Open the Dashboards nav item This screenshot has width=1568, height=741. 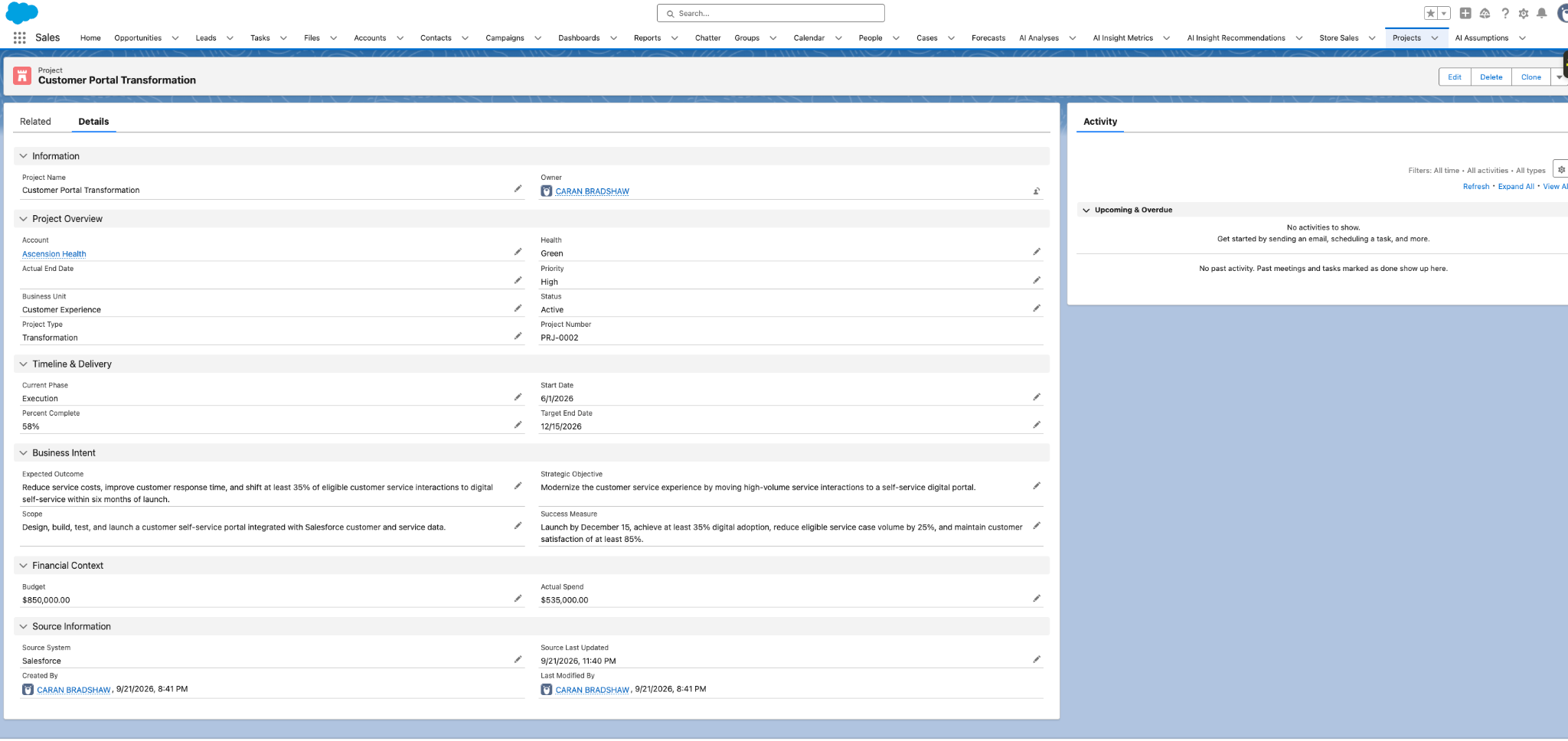579,38
